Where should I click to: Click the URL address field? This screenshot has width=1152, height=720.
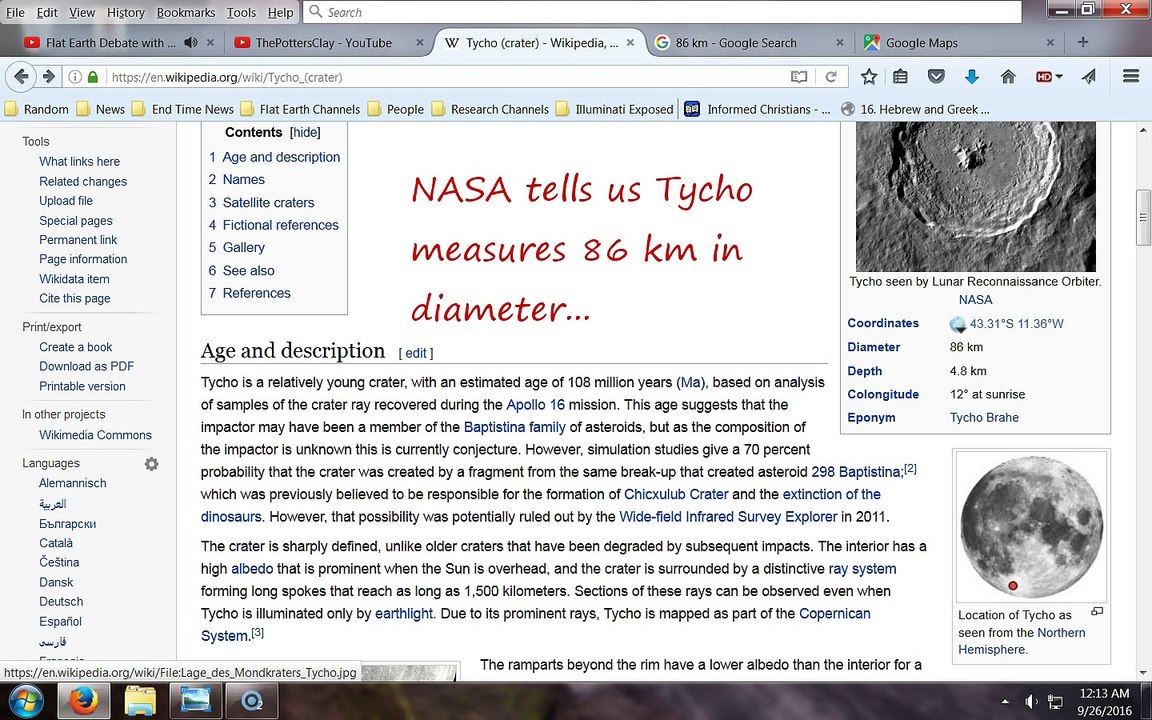point(447,76)
